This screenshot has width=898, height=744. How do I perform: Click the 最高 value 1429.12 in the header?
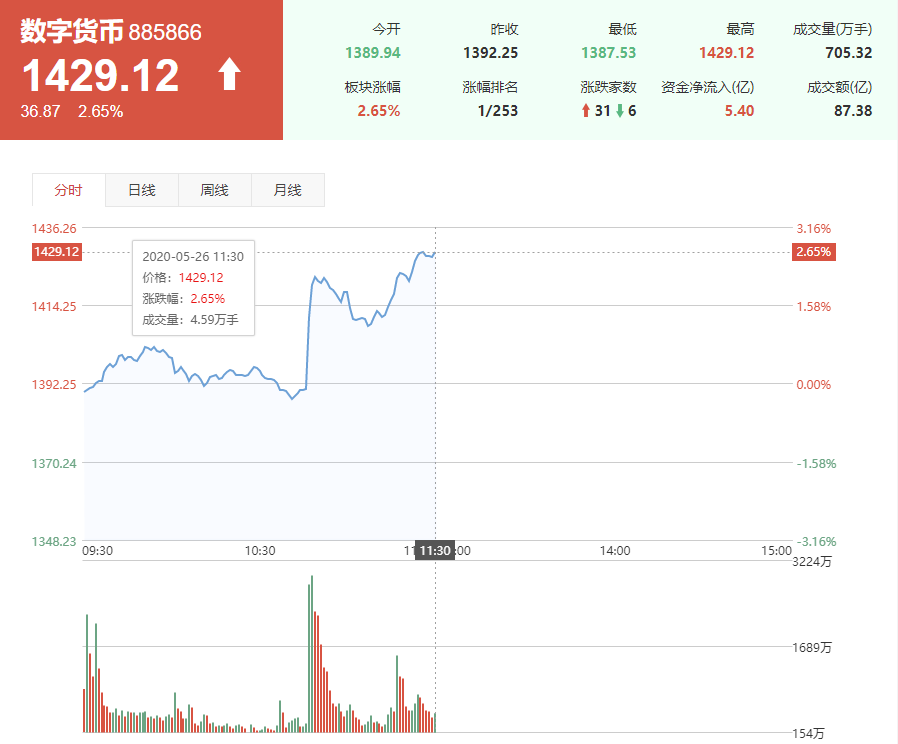point(730,53)
